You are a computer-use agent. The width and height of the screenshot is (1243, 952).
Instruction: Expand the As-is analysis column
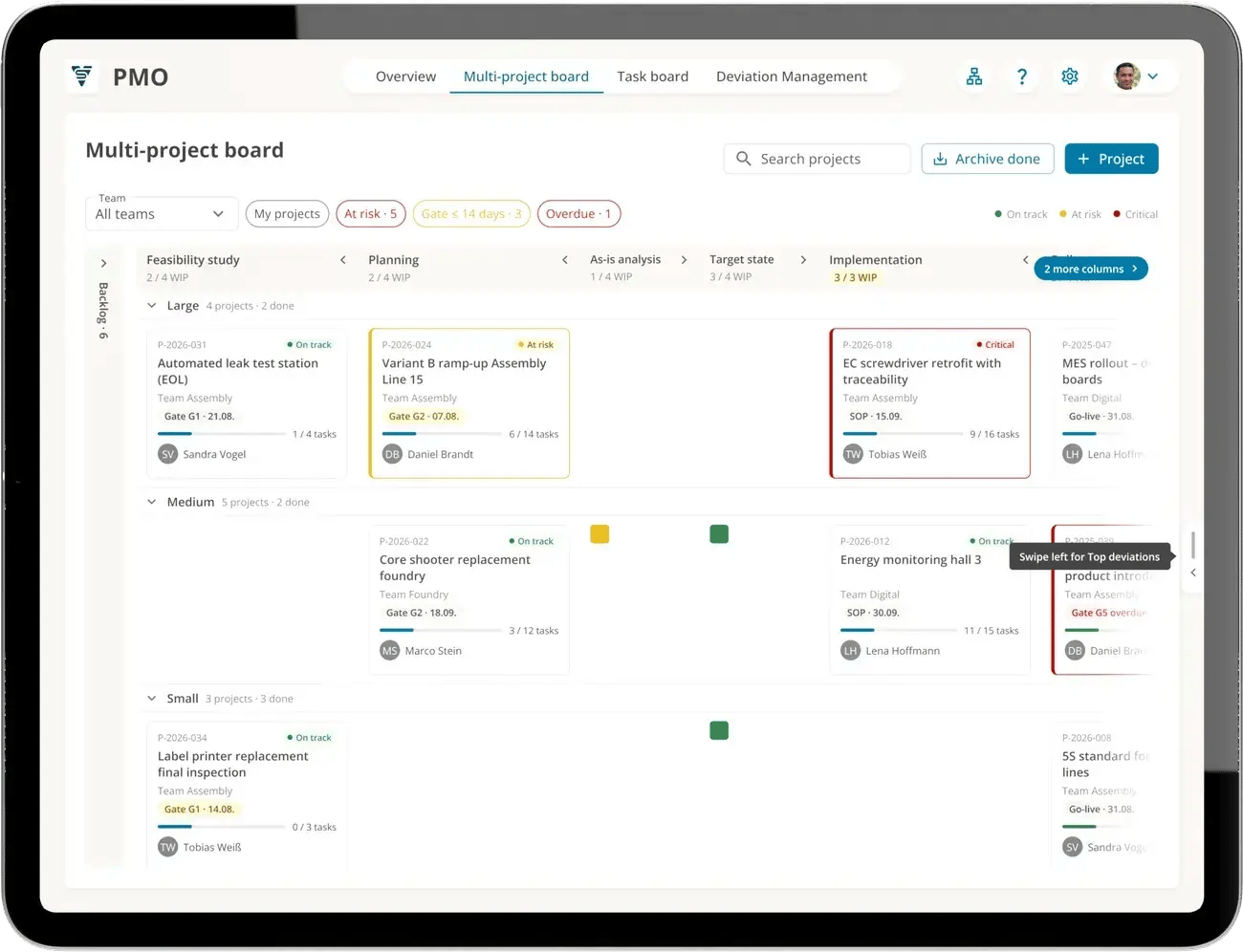[x=684, y=260]
